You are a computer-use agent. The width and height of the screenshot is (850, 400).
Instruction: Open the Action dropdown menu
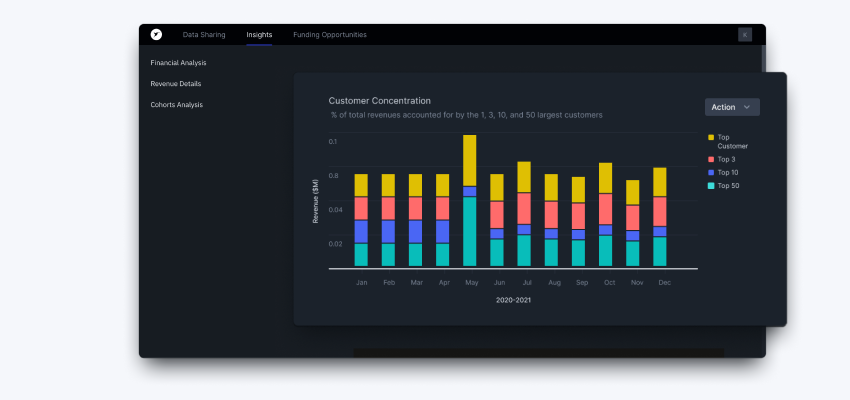point(732,107)
